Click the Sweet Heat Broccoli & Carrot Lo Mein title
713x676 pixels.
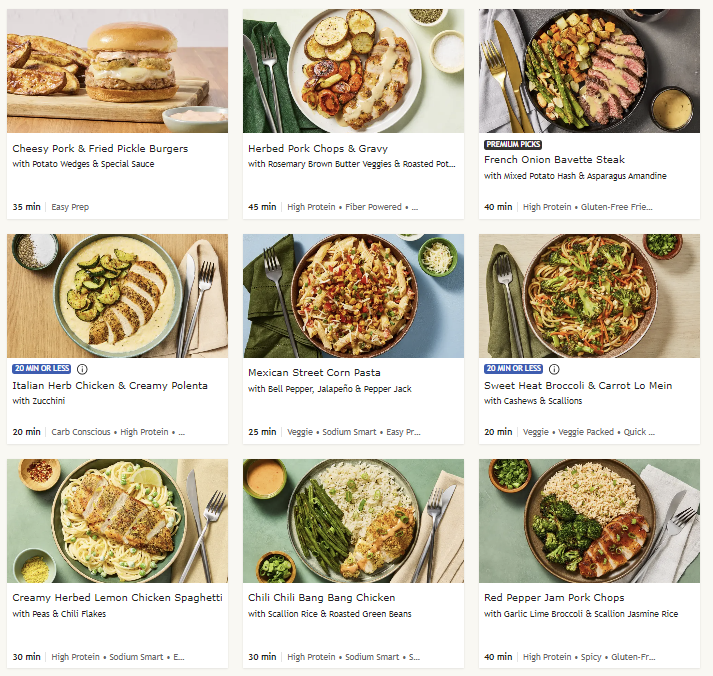(578, 386)
